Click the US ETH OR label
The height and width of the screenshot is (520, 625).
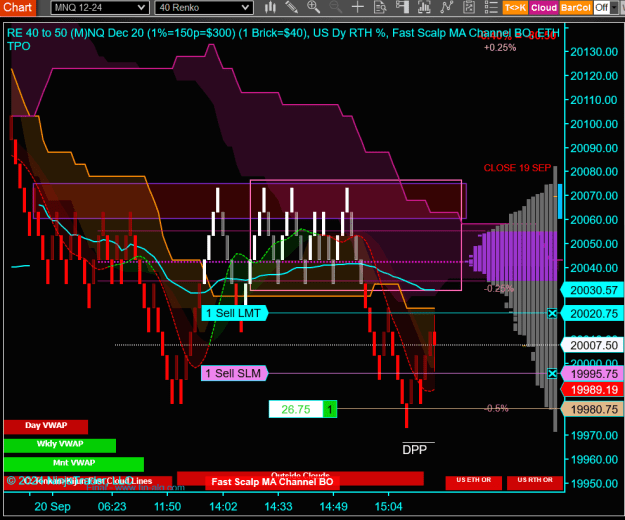point(474,481)
